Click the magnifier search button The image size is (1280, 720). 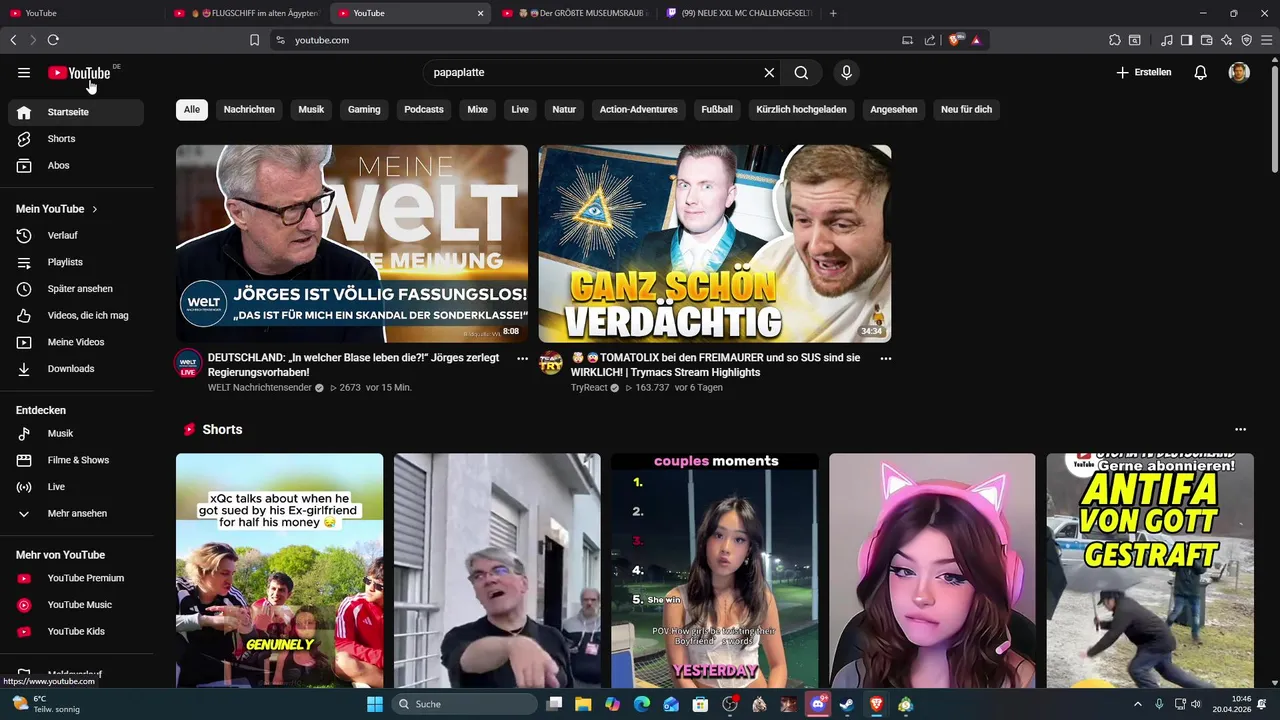(x=801, y=72)
